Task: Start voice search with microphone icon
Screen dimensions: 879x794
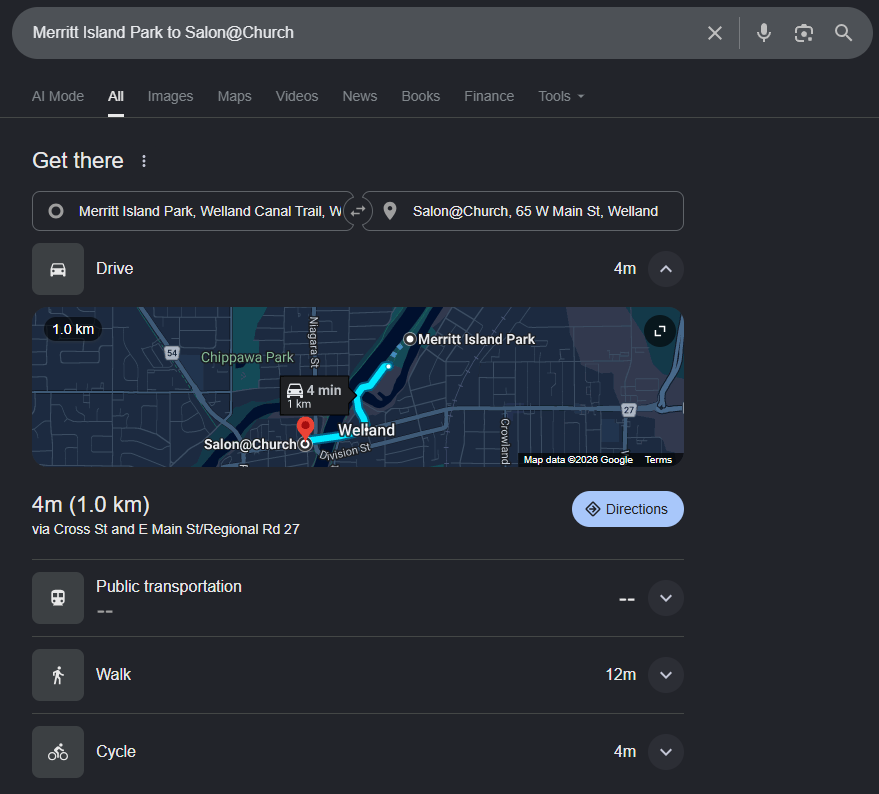Action: coord(764,33)
